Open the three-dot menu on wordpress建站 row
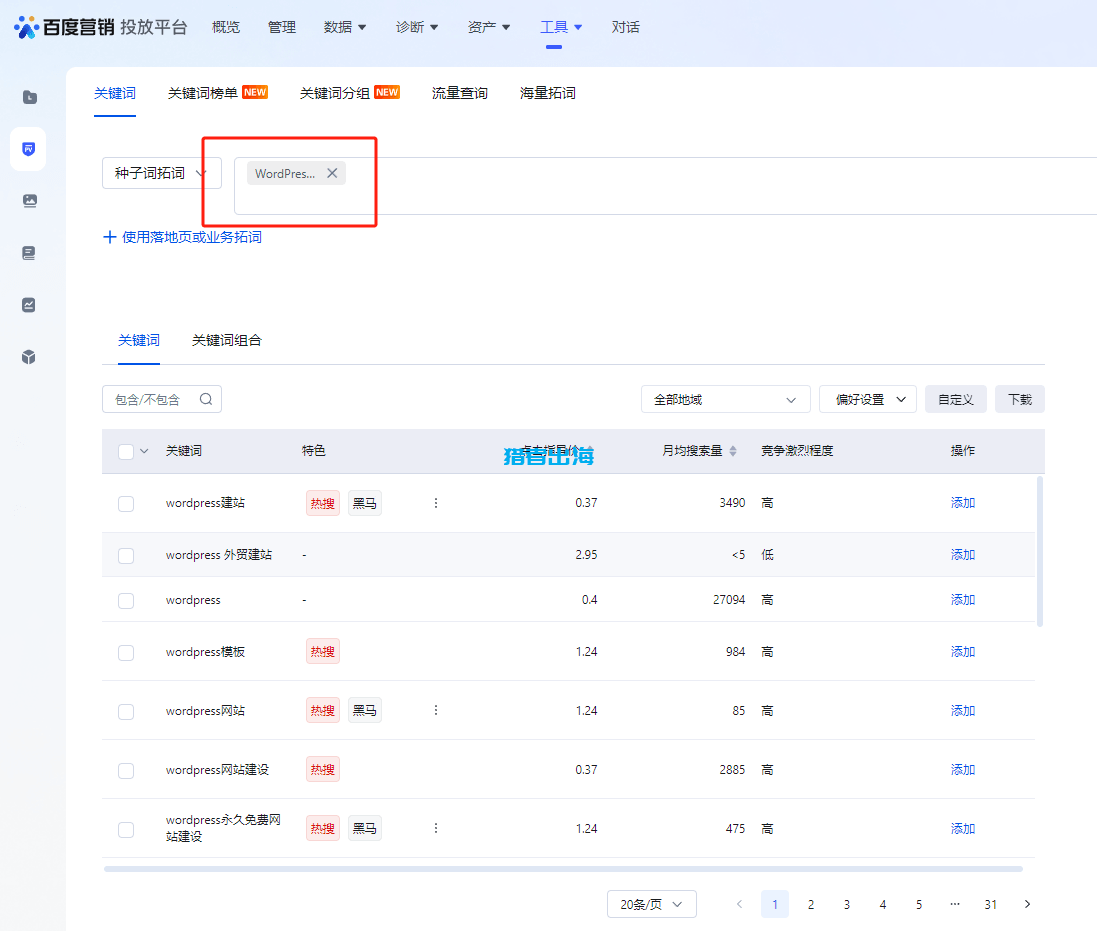 pyautogui.click(x=435, y=503)
